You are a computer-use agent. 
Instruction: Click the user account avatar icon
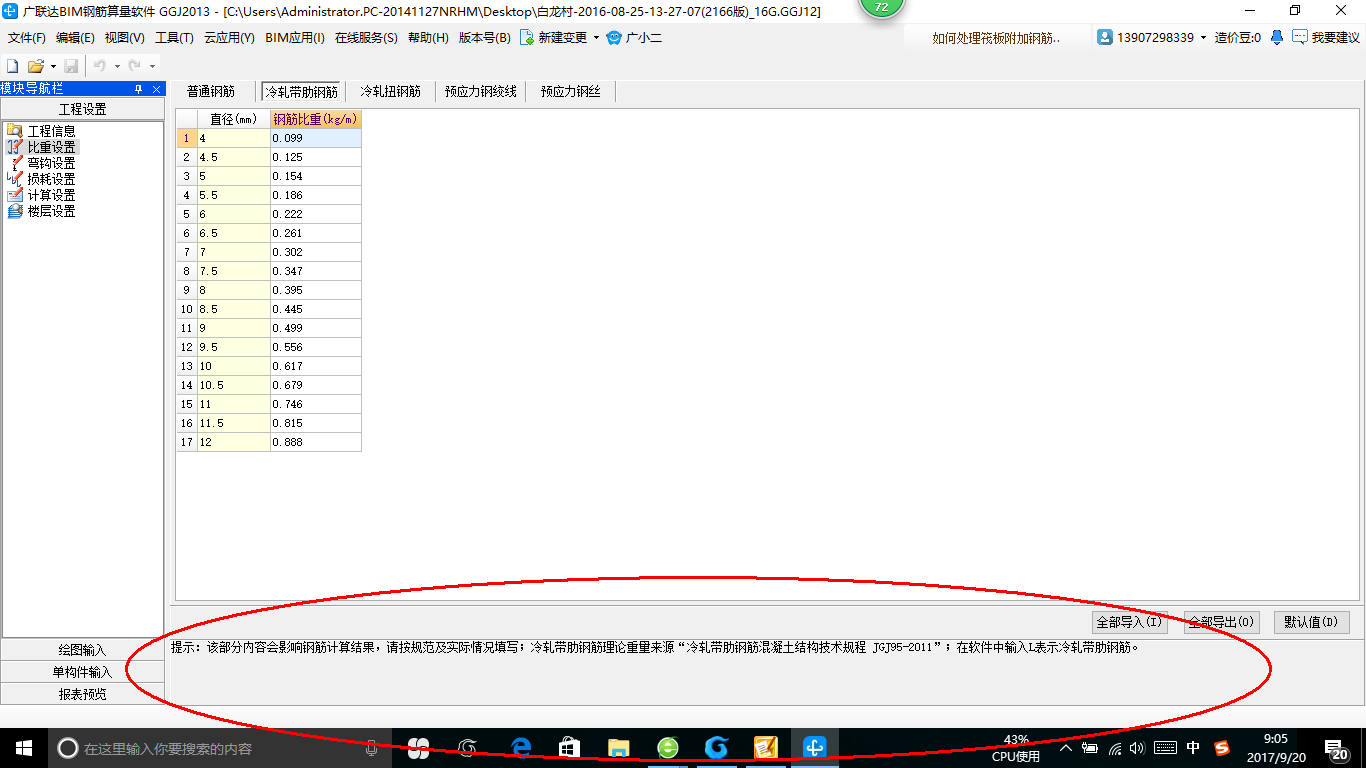click(x=1105, y=37)
